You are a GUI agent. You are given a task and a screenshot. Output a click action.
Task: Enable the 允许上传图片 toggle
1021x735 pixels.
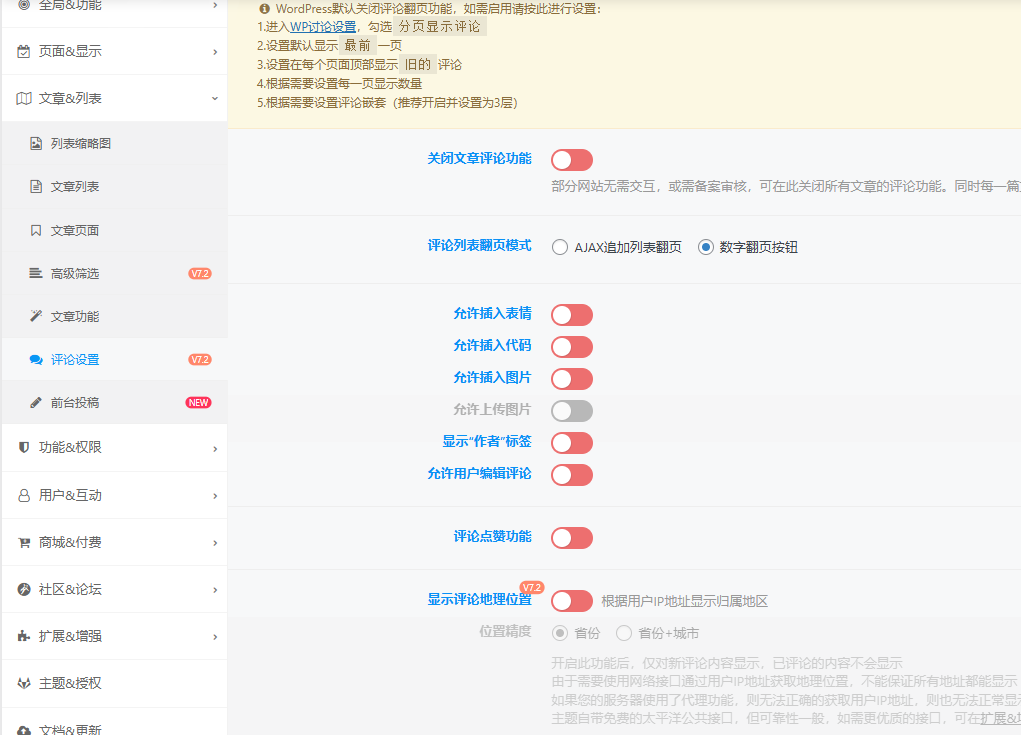point(571,410)
